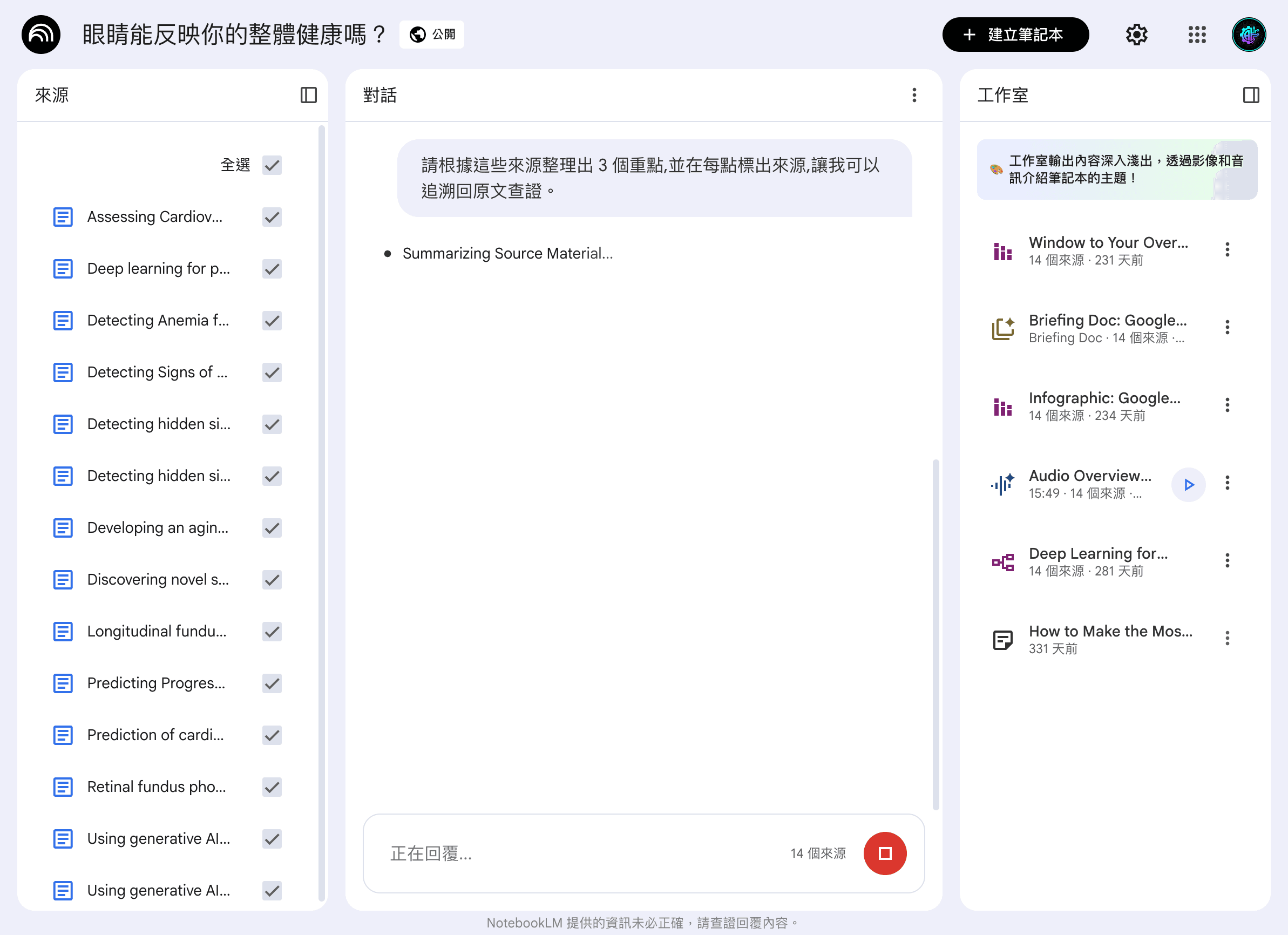Uncheck the Deep learning for p... source
Viewport: 1288px width, 935px height.
pos(272,269)
